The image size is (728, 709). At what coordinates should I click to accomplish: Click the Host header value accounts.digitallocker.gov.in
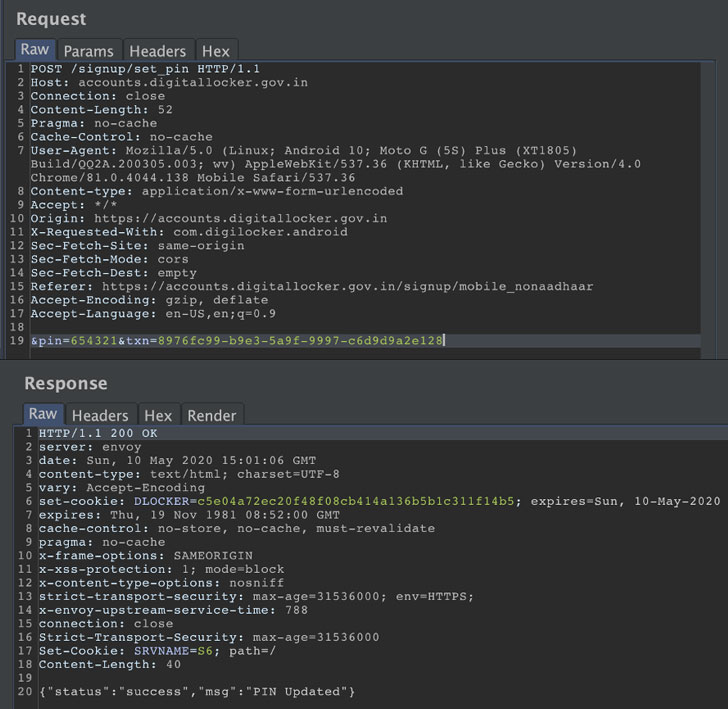pyautogui.click(x=188, y=82)
